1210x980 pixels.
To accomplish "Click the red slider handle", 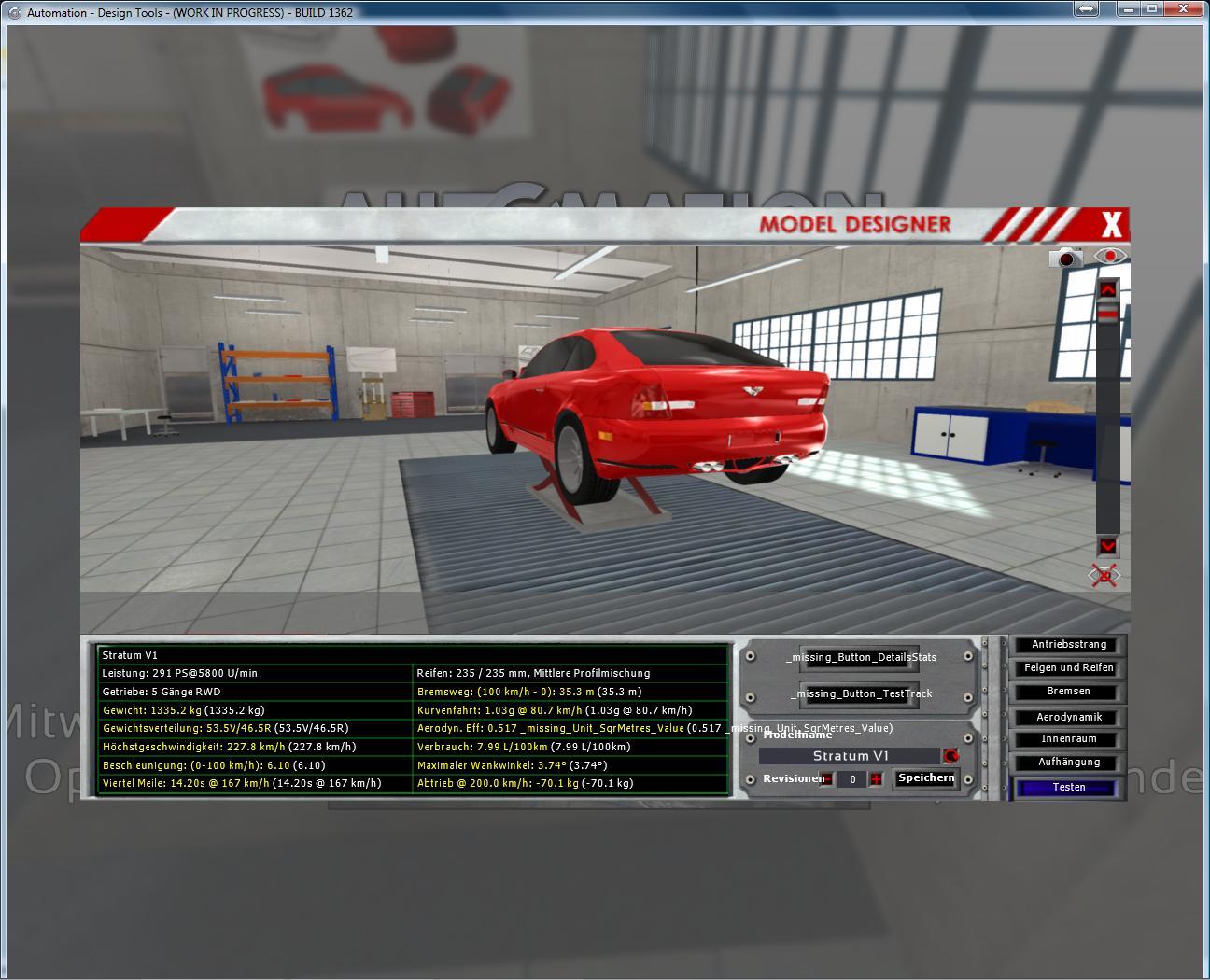I will point(1107,315).
